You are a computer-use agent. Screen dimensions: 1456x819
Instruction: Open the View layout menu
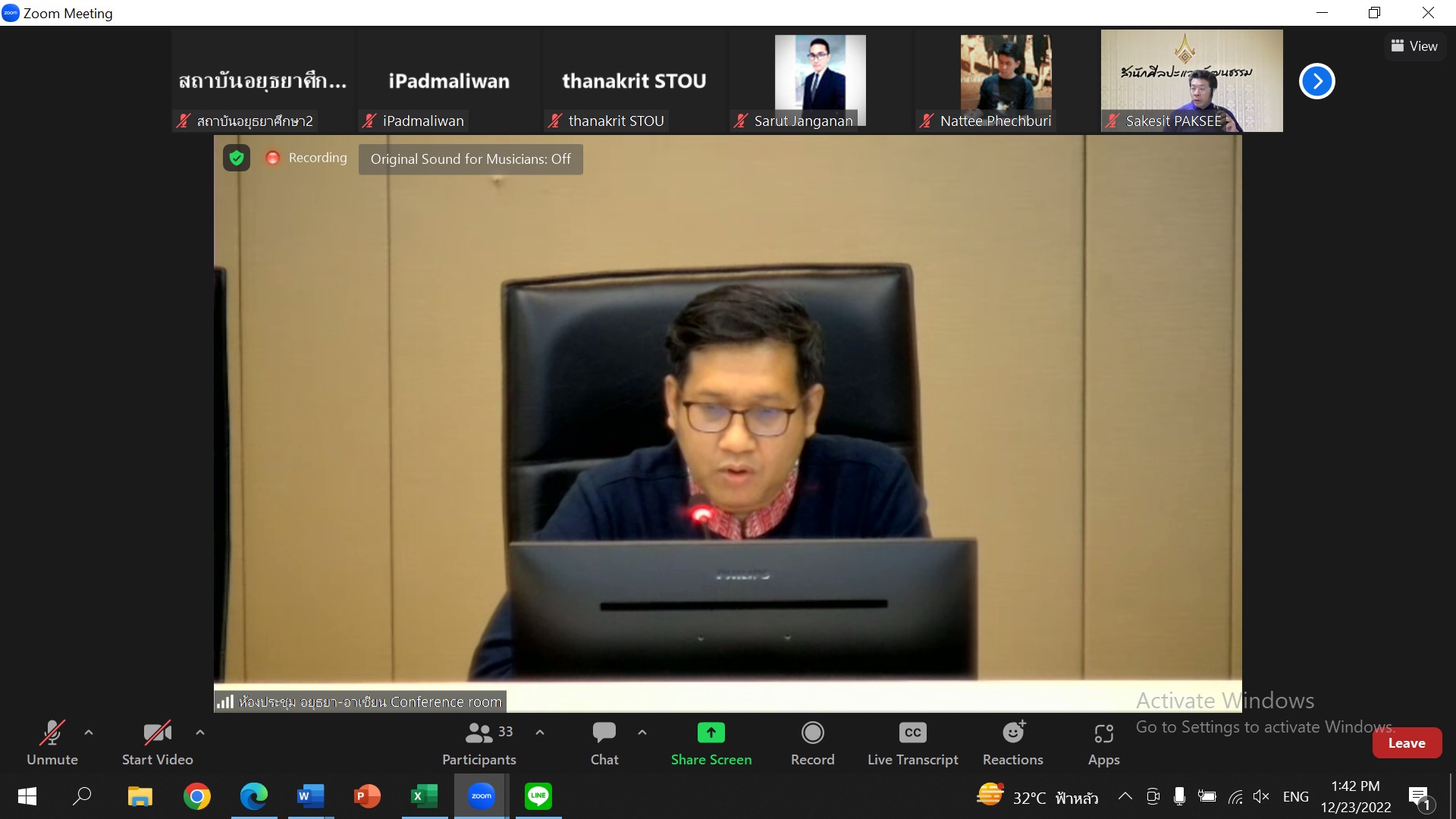coord(1414,46)
